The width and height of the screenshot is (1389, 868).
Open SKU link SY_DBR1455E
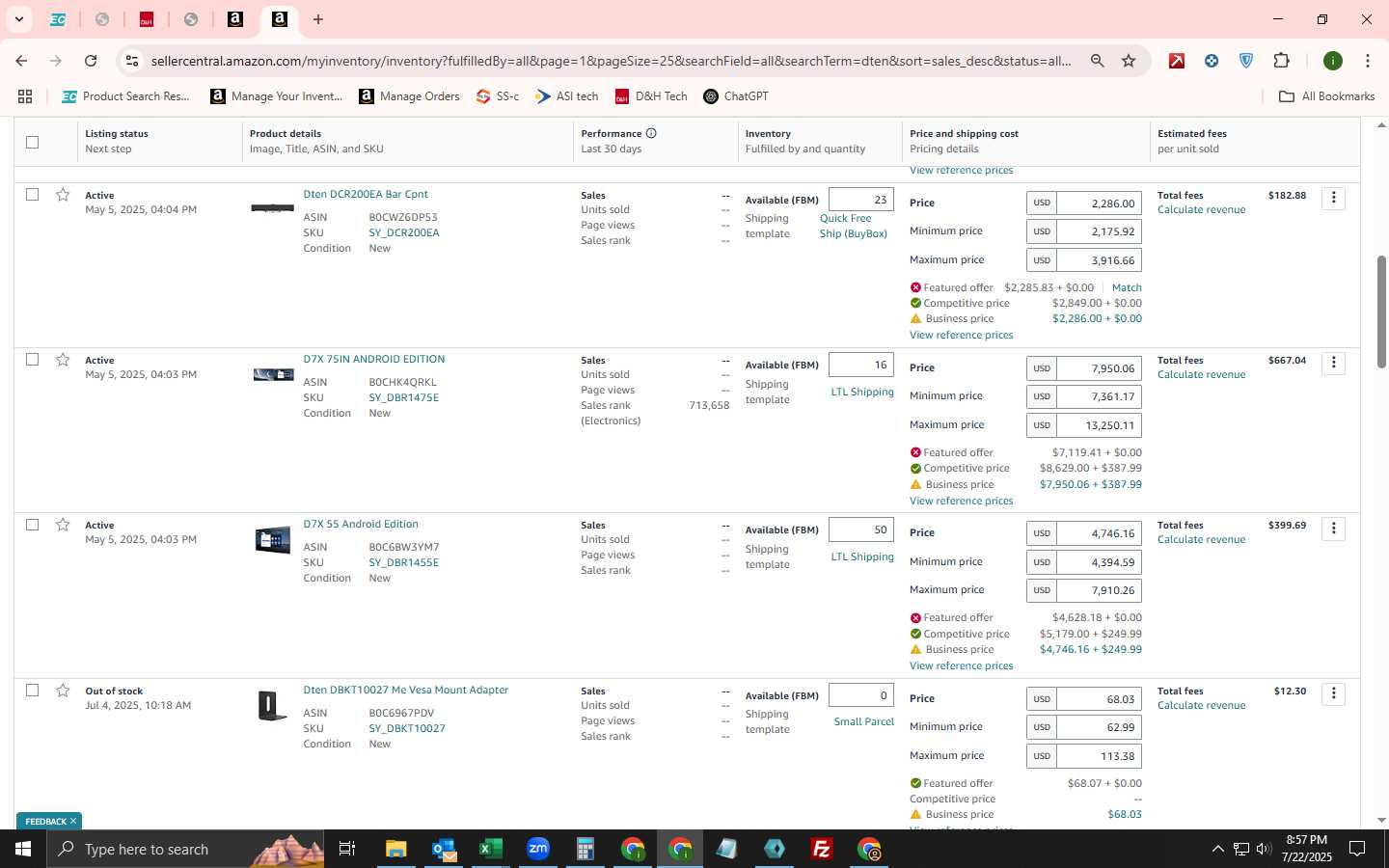click(403, 562)
